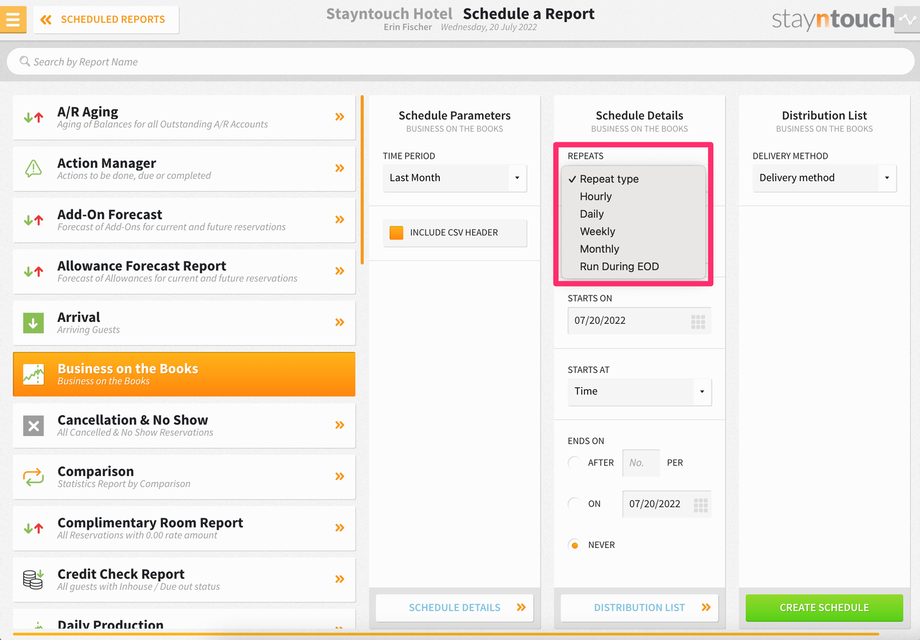Click the Action Manager warning triangle icon
Screen dimensions: 920x640
pyautogui.click(x=33, y=168)
